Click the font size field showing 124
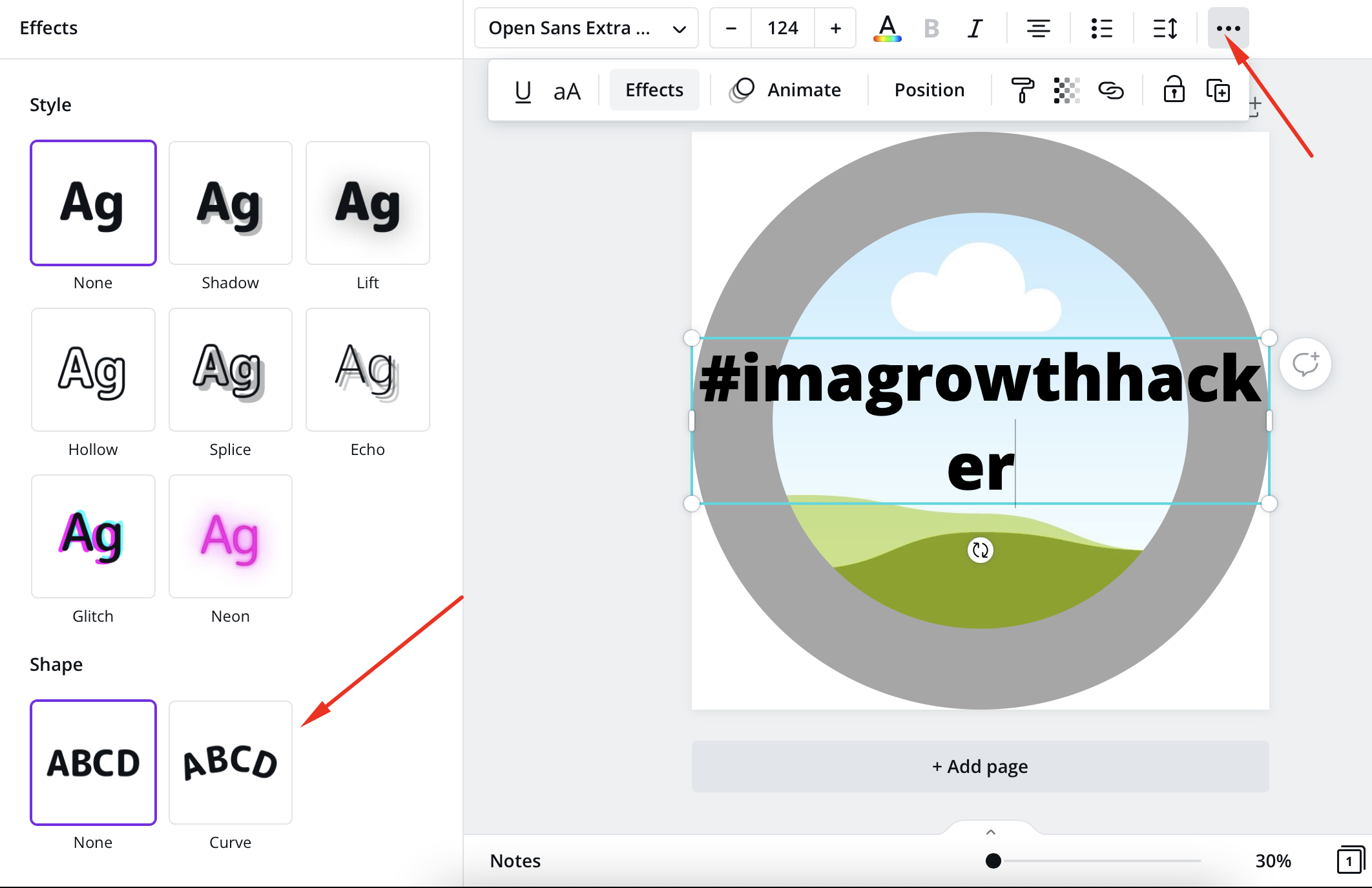The image size is (1372, 888). coord(783,28)
